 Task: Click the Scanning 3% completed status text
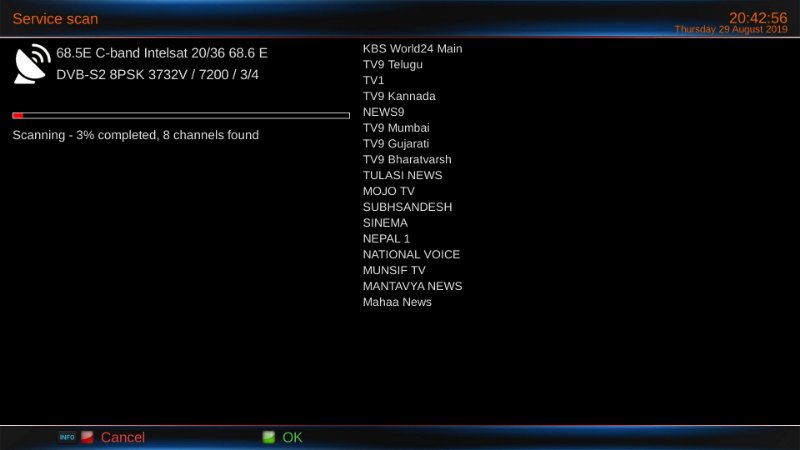pos(136,135)
